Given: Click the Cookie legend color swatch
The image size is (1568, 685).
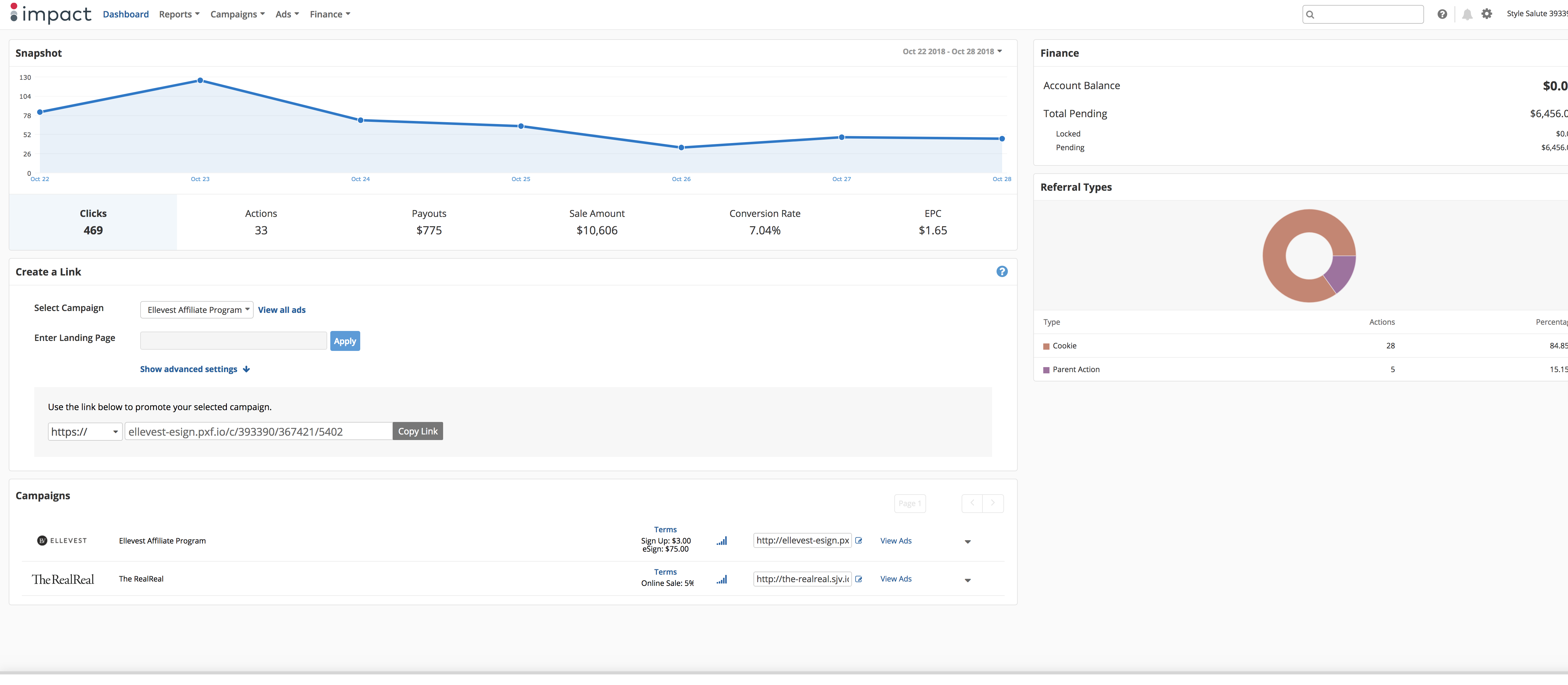Looking at the screenshot, I should (1046, 346).
